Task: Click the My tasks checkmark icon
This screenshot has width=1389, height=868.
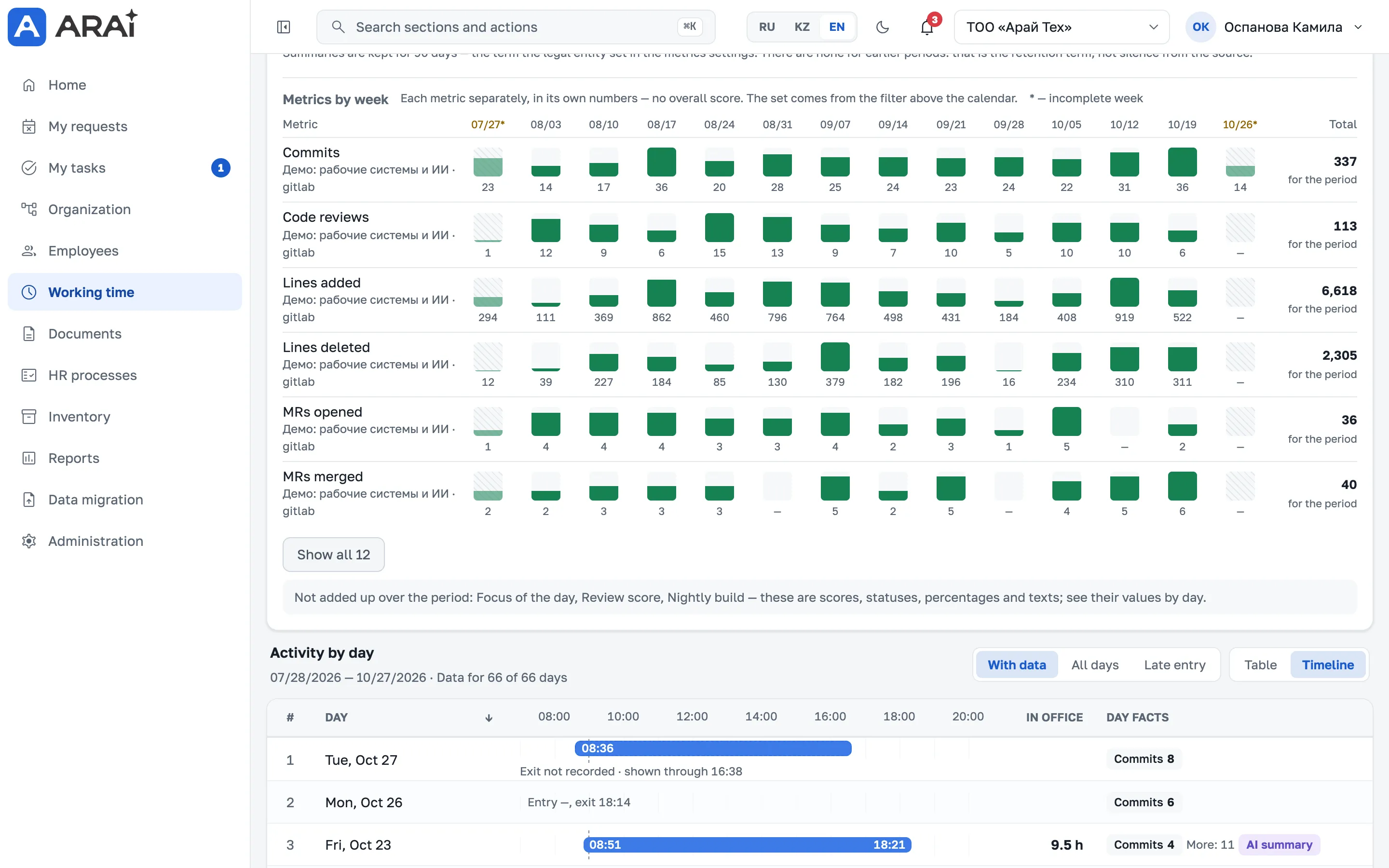Action: point(29,168)
